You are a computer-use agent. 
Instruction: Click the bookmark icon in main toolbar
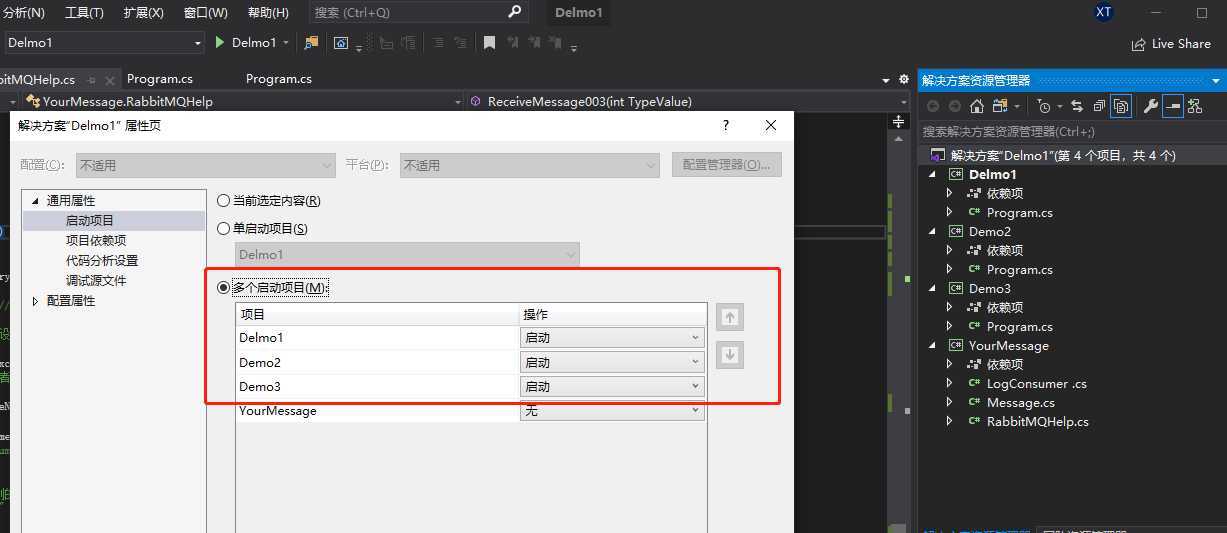click(x=489, y=42)
